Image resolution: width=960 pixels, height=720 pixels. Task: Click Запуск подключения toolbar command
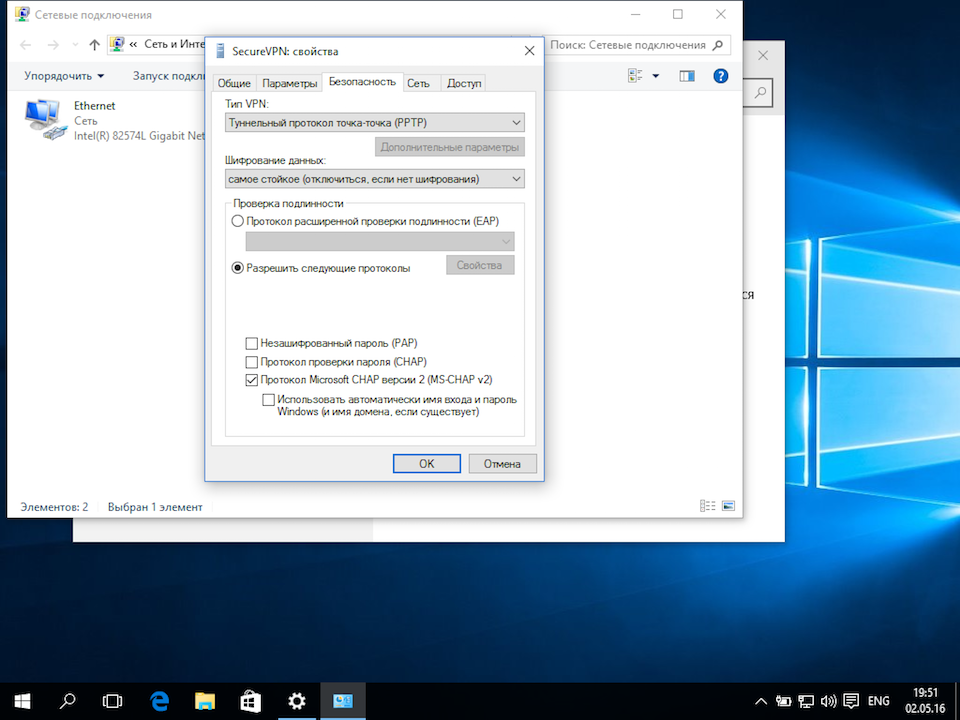[x=169, y=76]
